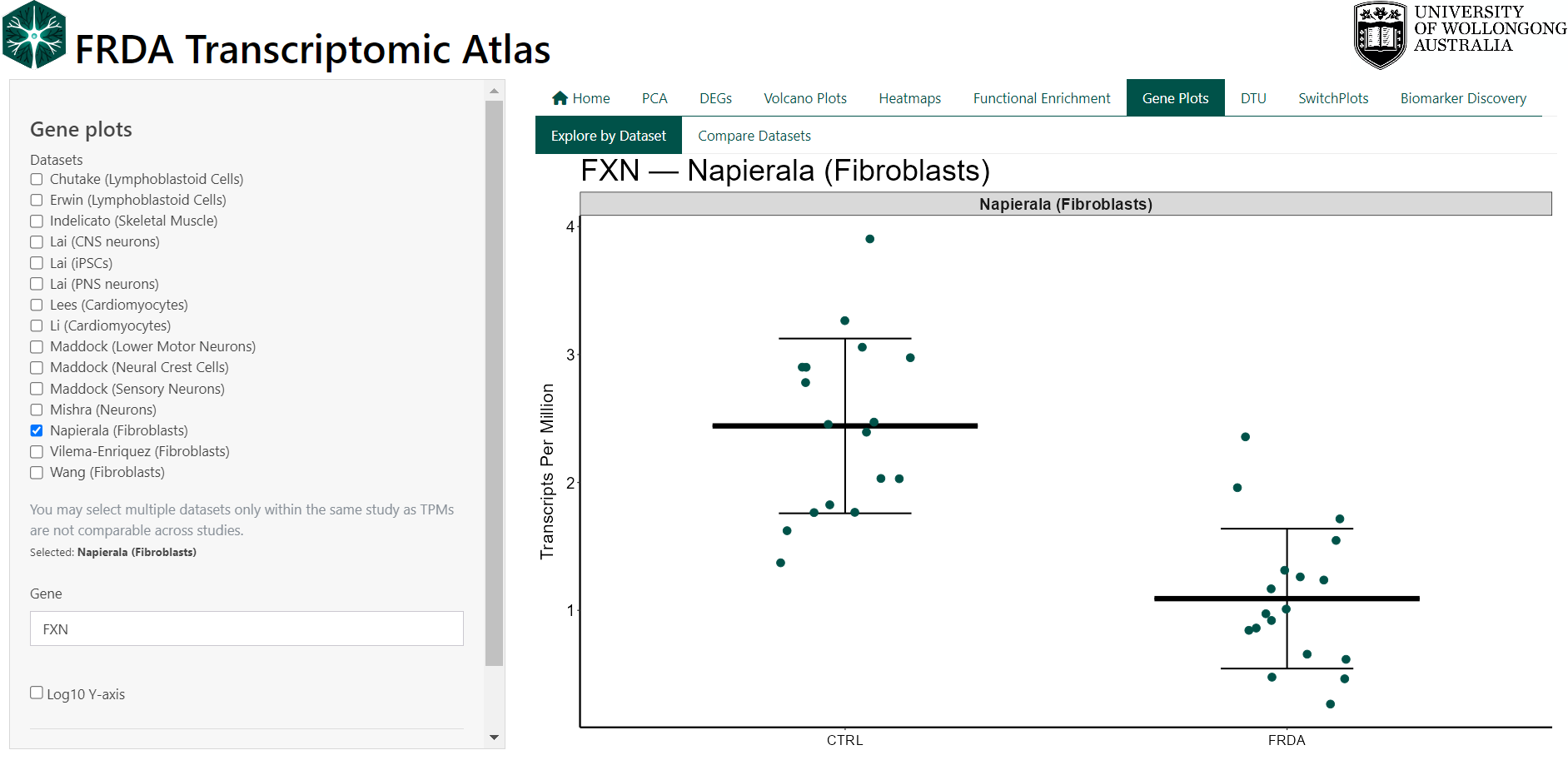Tick Chutake (Lymphoblastoid Cells) checkbox
Image resolution: width=1568 pixels, height=760 pixels.
coord(37,179)
